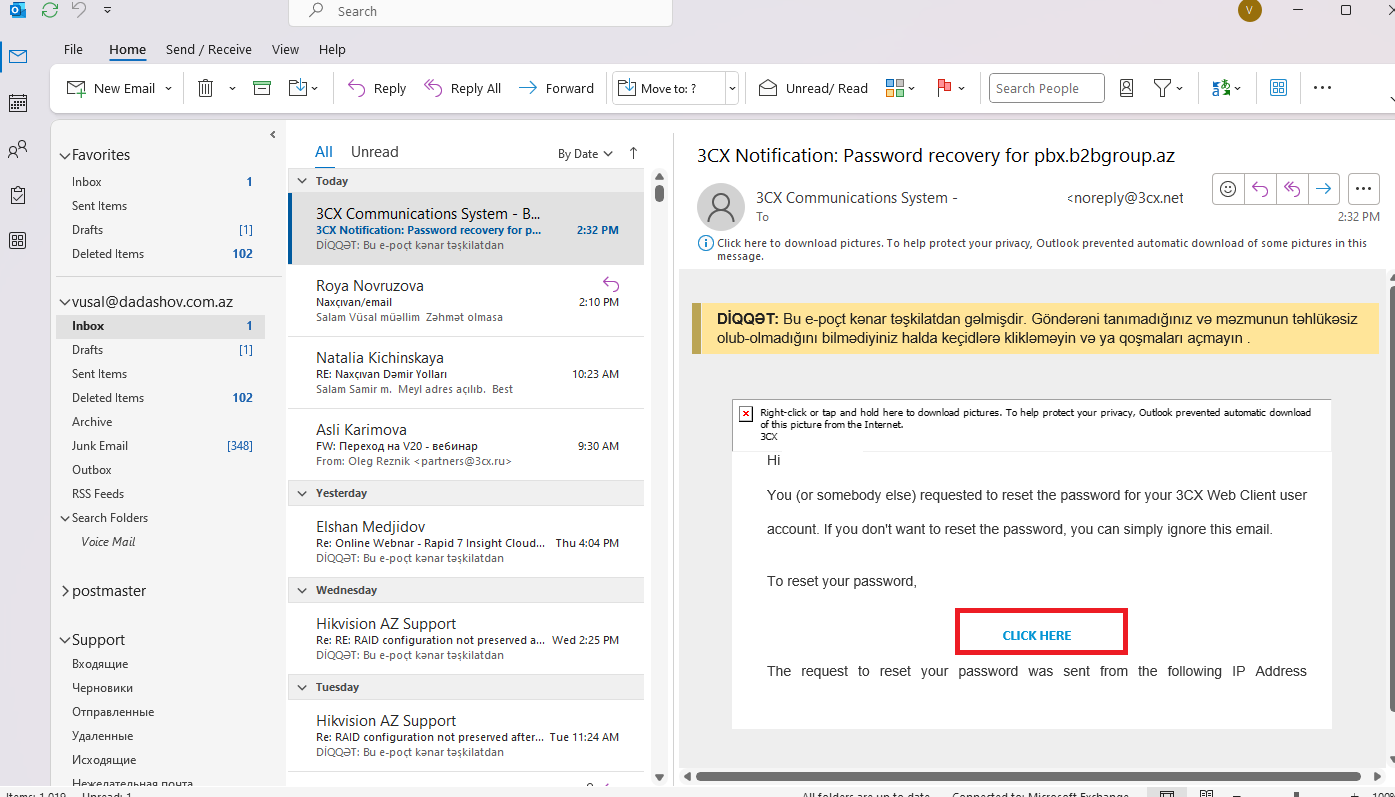Viewport: 1395px width, 797px height.
Task: Click the Archive icon in the ribbon
Action: tap(262, 88)
